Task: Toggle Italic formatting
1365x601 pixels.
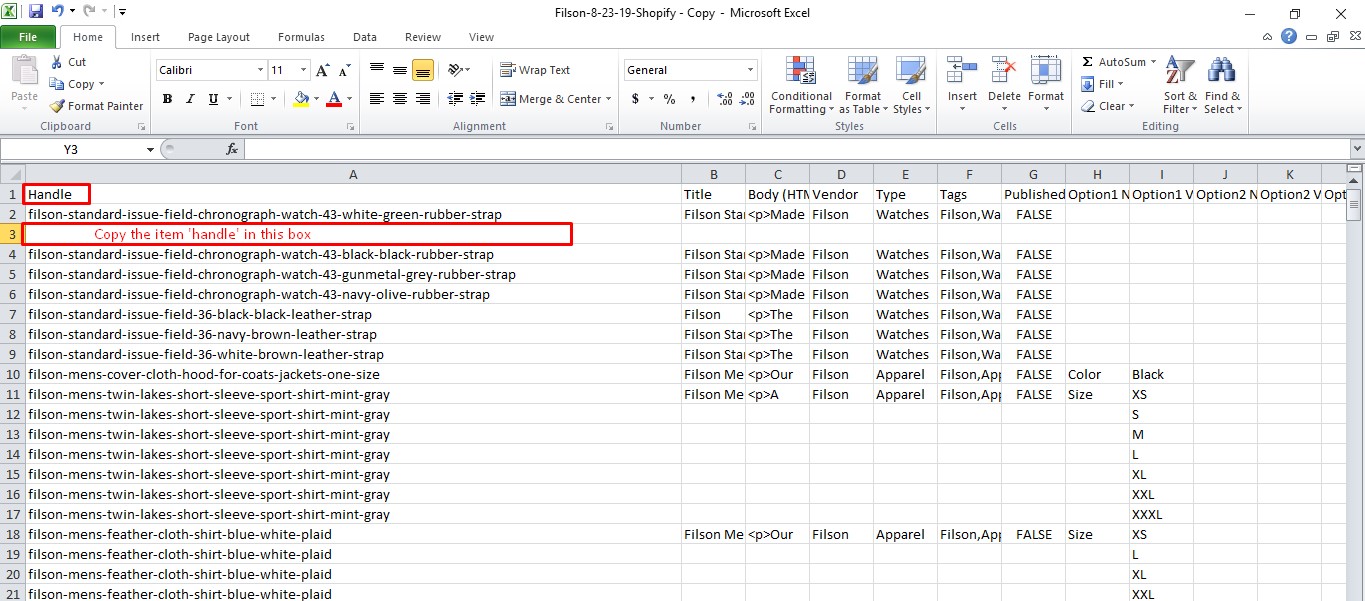Action: pos(190,99)
